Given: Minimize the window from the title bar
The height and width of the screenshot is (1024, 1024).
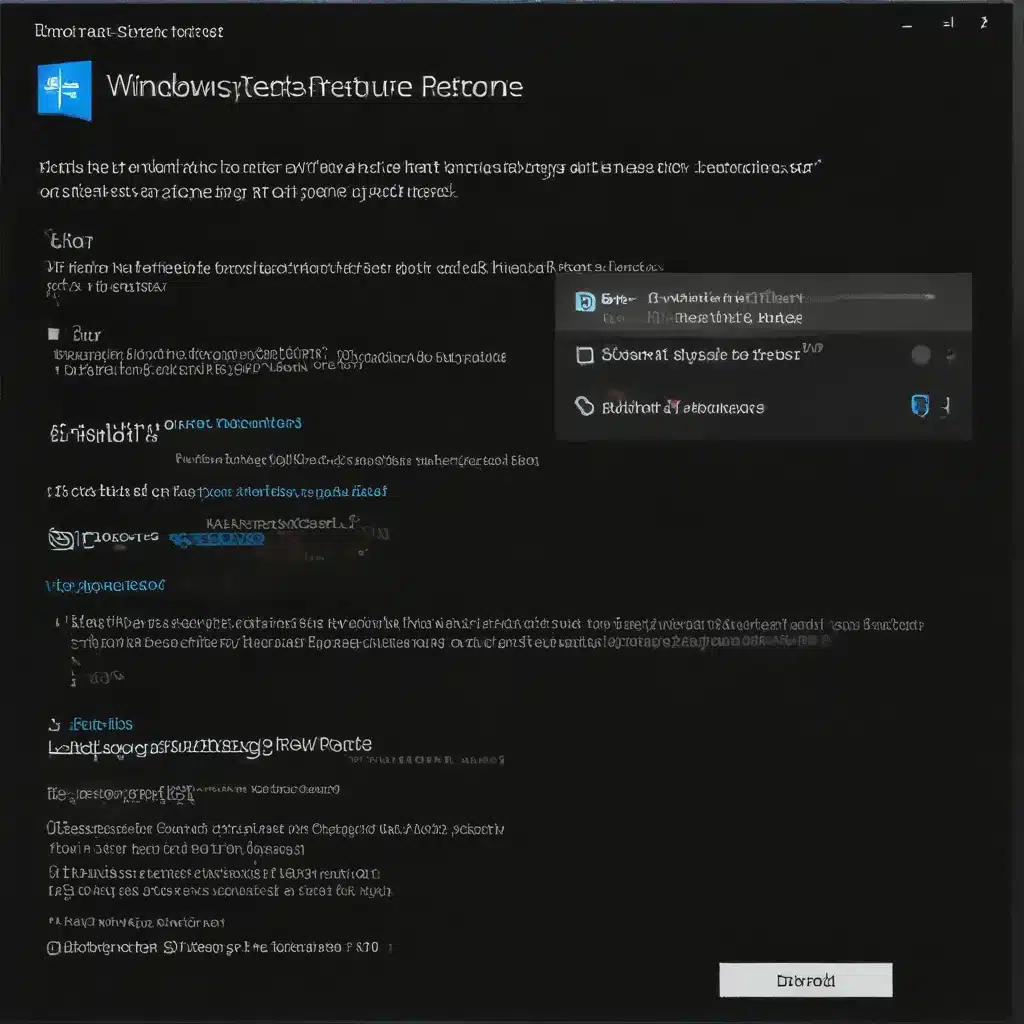Looking at the screenshot, I should tap(906, 25).
